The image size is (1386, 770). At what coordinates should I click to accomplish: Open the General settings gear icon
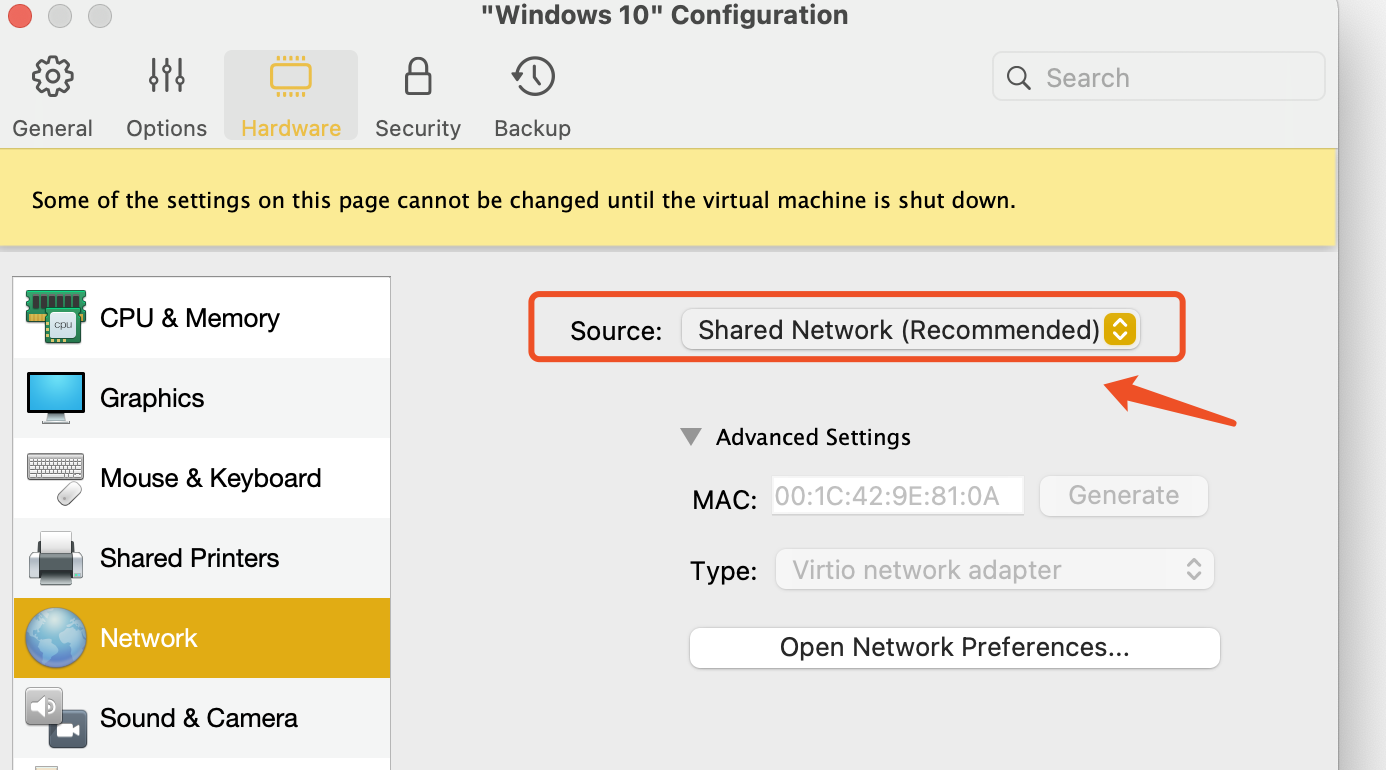53,77
